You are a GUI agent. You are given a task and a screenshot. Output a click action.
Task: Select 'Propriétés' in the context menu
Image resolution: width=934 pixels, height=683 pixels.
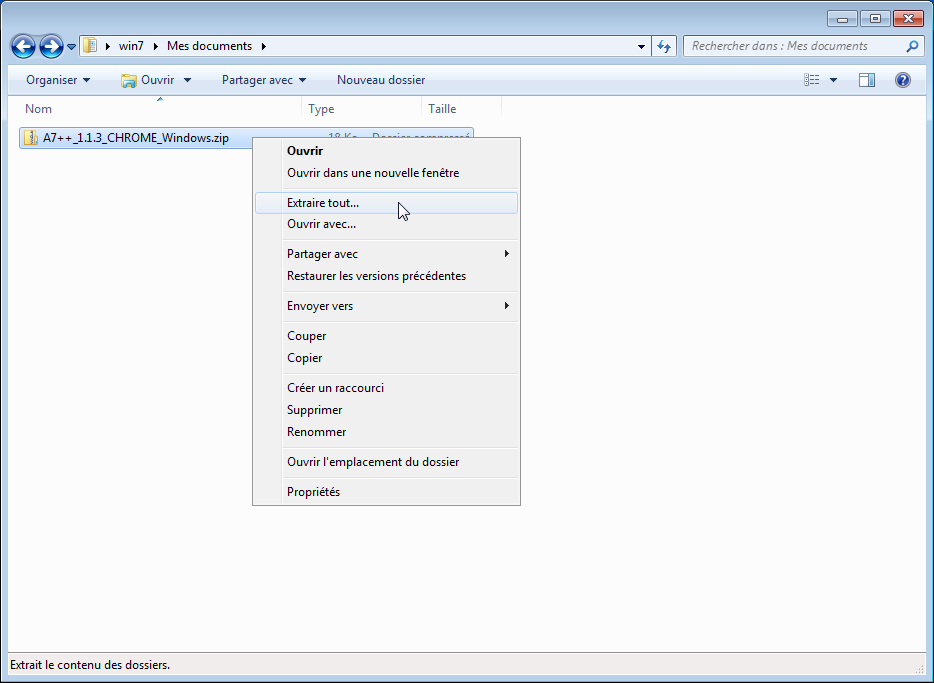[x=313, y=492]
